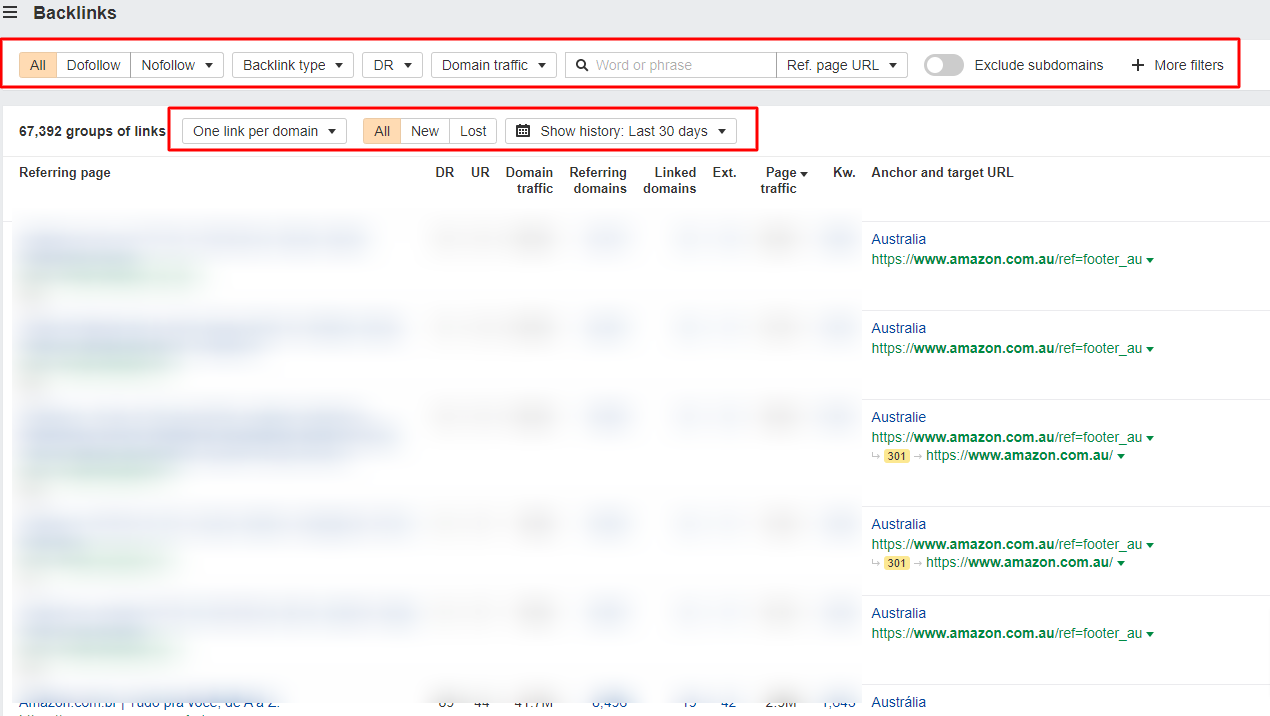The width and height of the screenshot is (1270, 716).
Task: Toggle Exclude subdomains switch
Action: [943, 65]
